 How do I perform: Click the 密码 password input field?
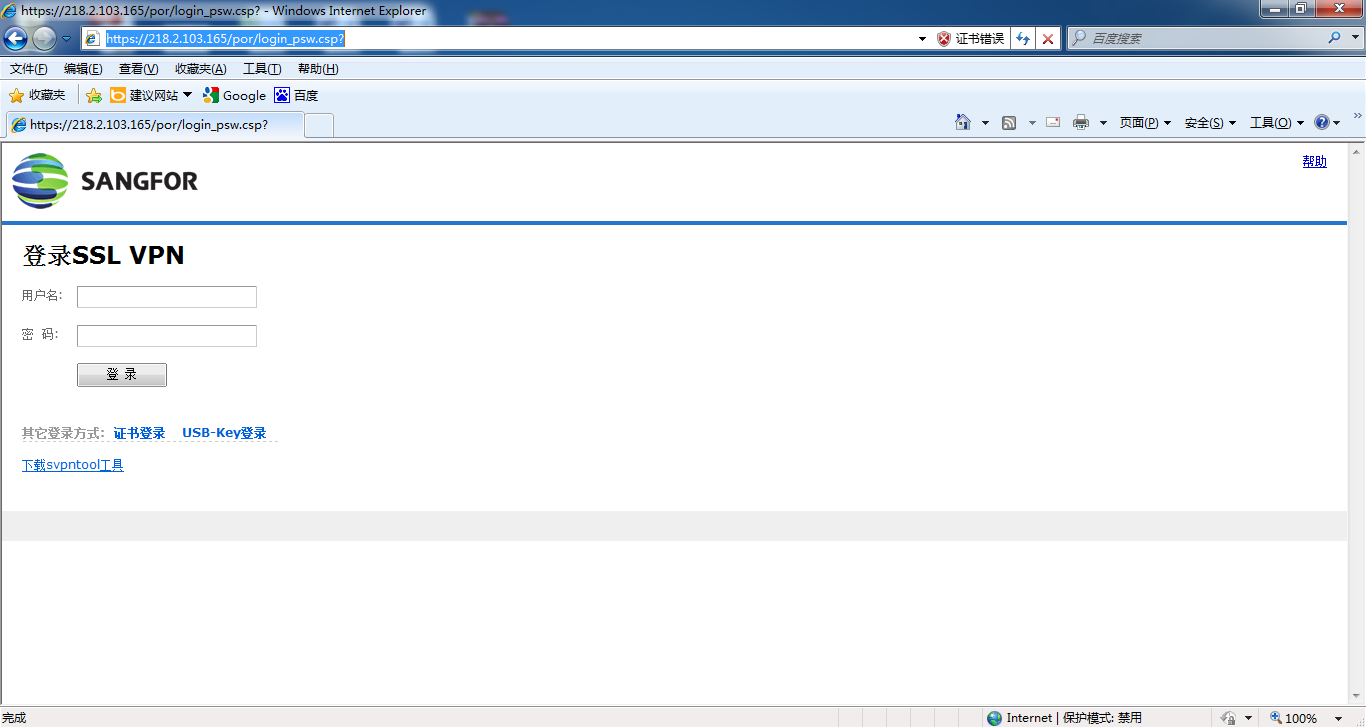[x=167, y=336]
